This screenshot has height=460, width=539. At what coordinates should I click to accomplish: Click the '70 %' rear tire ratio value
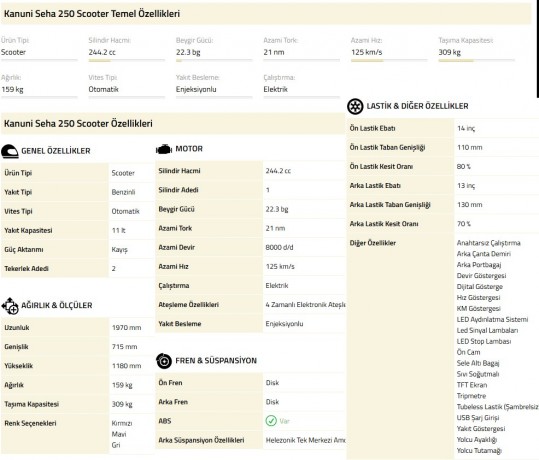tap(464, 224)
